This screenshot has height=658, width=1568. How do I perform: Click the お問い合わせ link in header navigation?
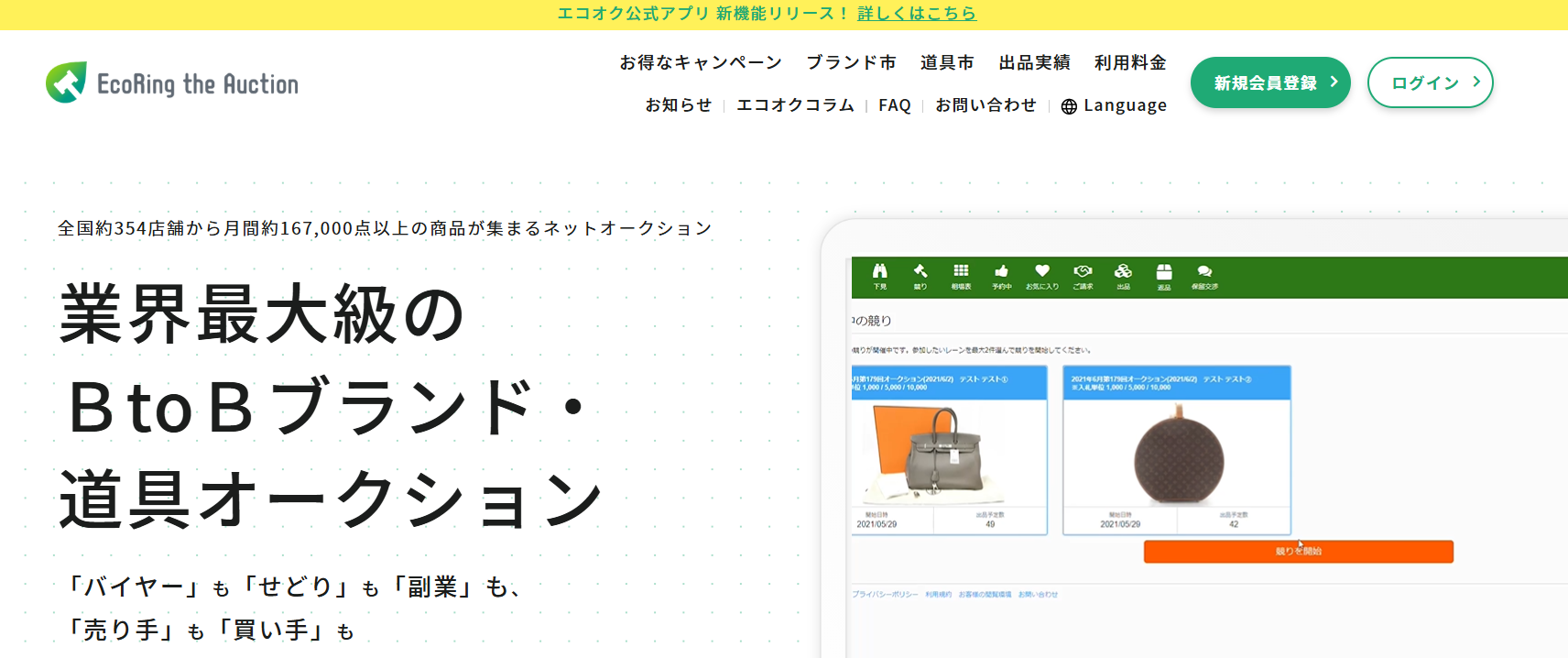(985, 105)
